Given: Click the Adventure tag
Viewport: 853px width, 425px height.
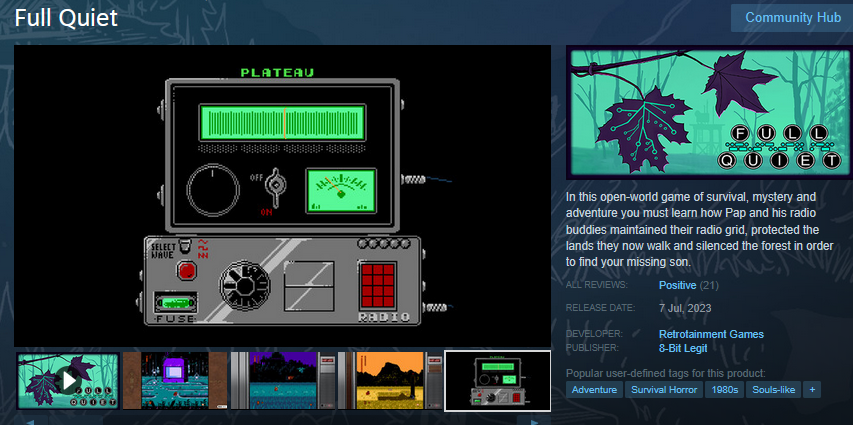Looking at the screenshot, I should pos(594,390).
